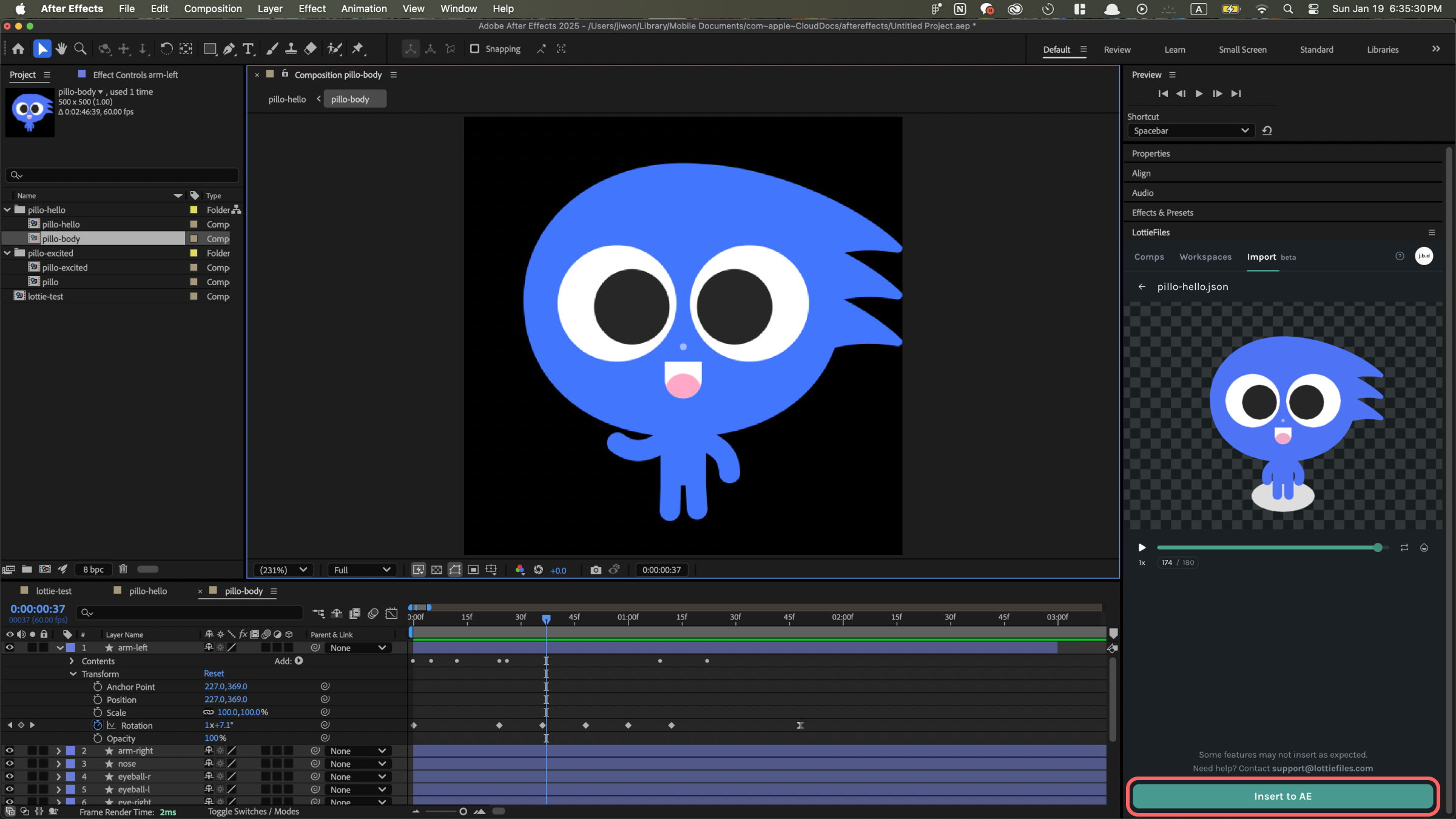
Task: Collapse the Transform group
Action: pyautogui.click(x=73, y=674)
